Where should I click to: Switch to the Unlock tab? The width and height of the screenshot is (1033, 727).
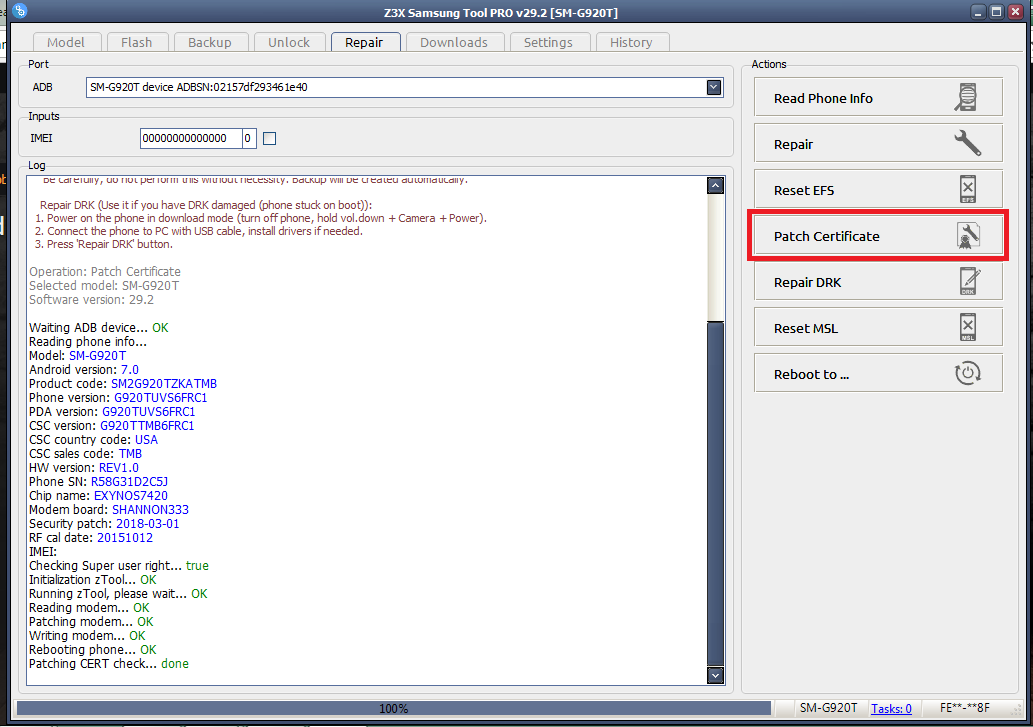pyautogui.click(x=289, y=42)
